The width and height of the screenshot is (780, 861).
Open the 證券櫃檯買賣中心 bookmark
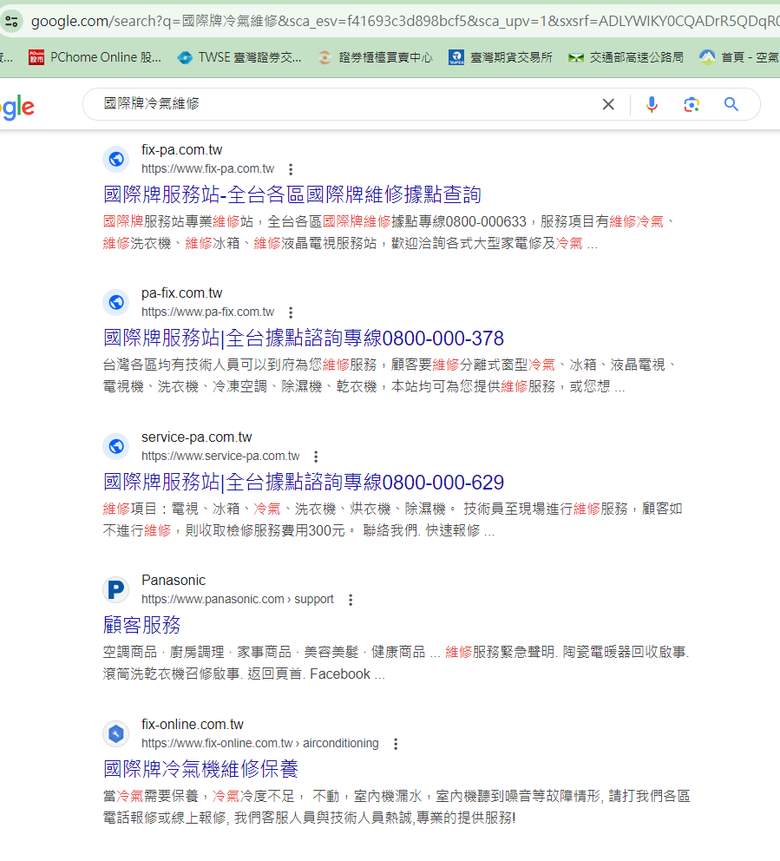(375, 57)
